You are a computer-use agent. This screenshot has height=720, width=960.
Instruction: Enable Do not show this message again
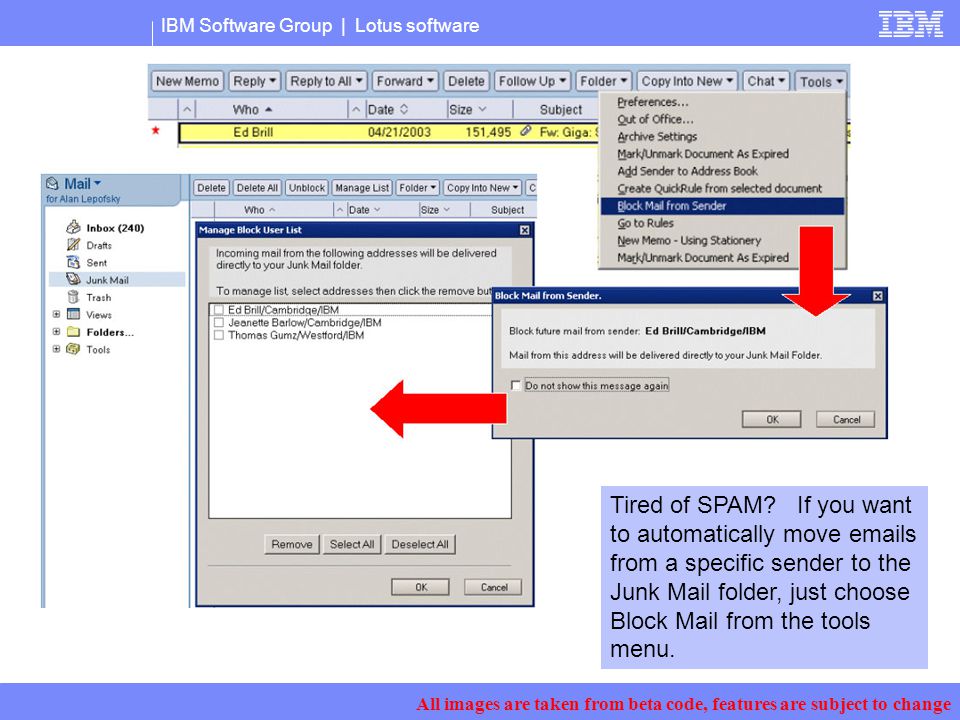516,385
